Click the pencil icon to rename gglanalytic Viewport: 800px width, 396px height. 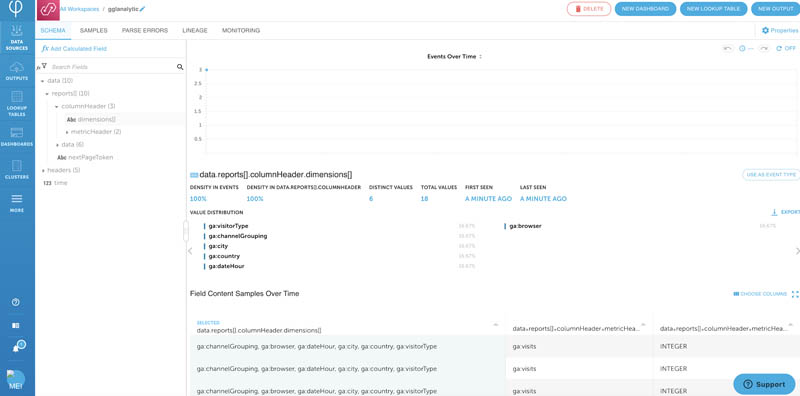click(x=142, y=9)
